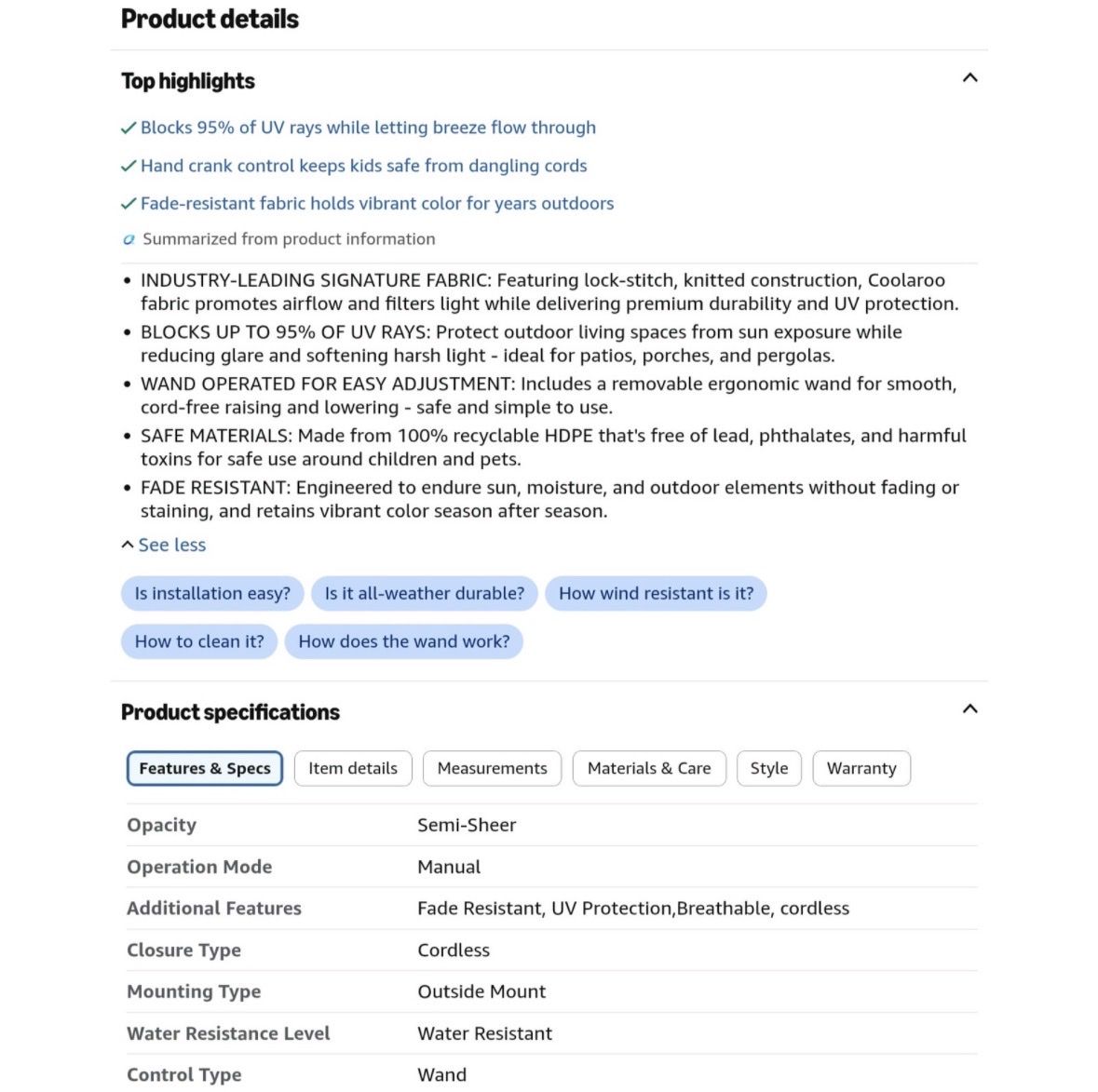Viewport: 1098px width, 1092px height.
Task: Collapse the Product specifications section chevron
Action: 969,709
